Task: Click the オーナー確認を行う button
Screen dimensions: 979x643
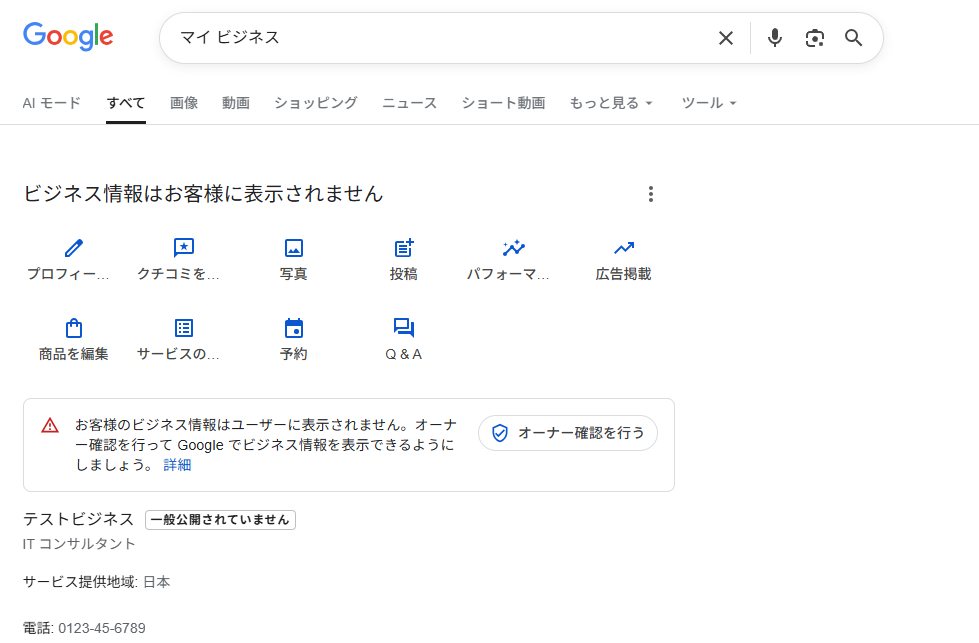Action: click(567, 432)
